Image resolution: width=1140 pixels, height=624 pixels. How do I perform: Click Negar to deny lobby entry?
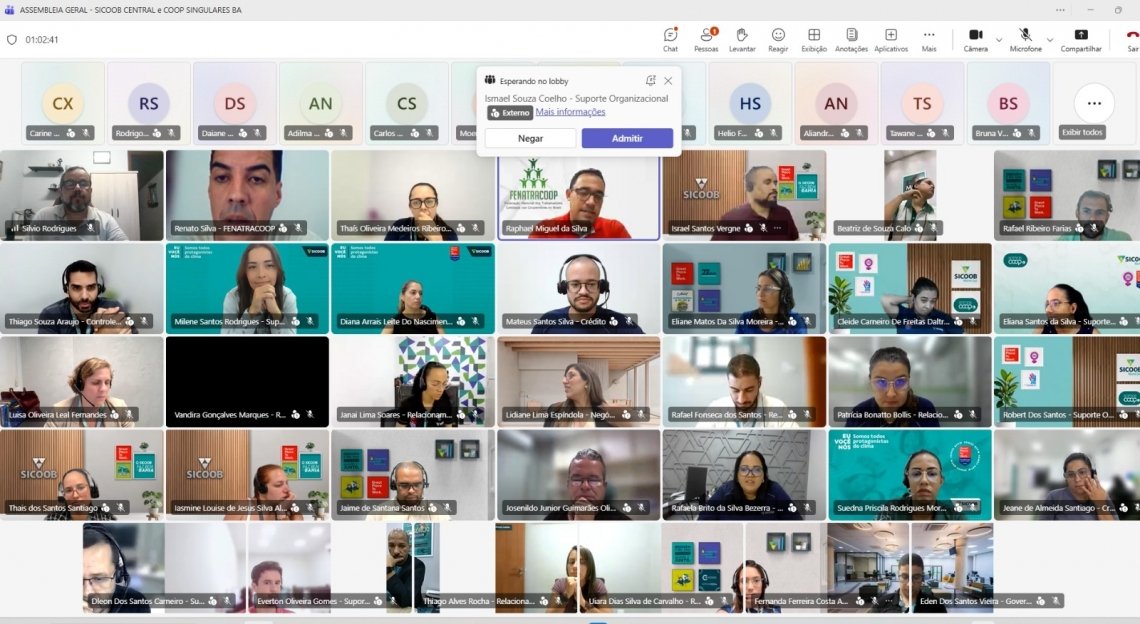coord(530,138)
